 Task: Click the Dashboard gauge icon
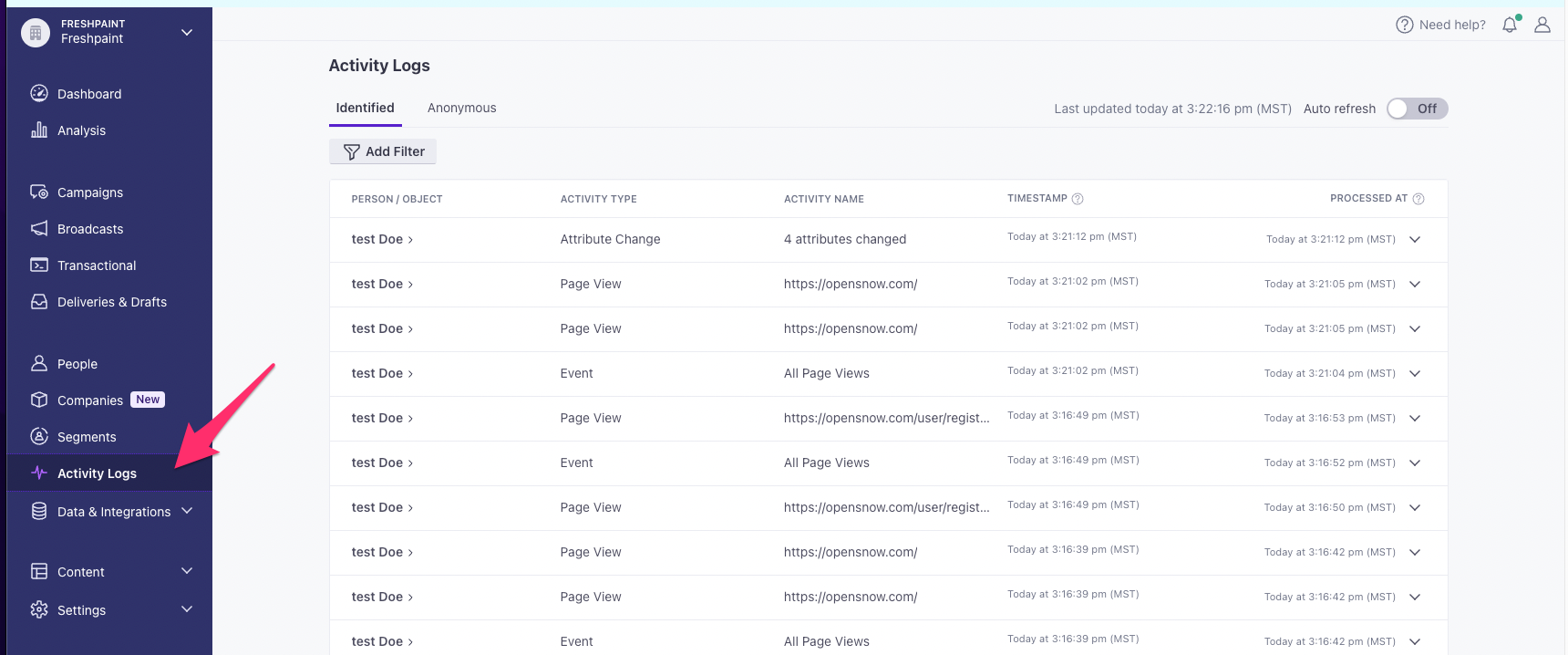click(39, 93)
